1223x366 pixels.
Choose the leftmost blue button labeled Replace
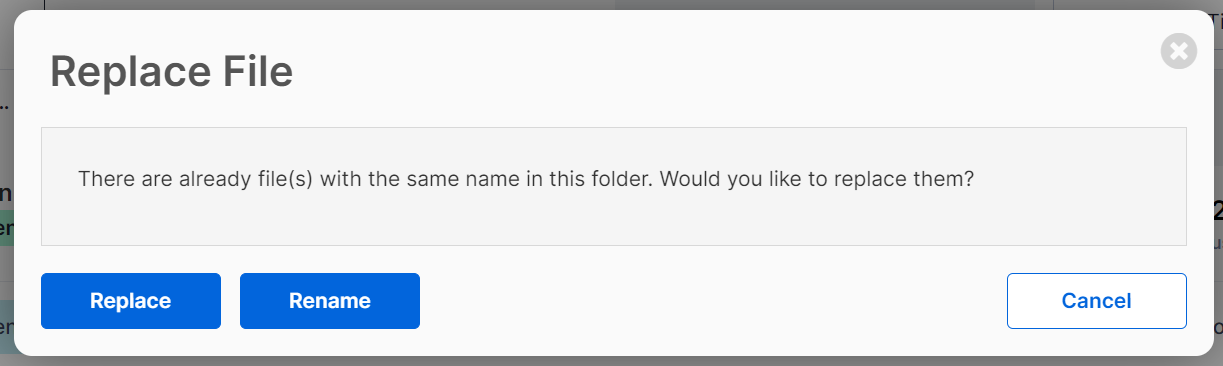[x=130, y=301]
